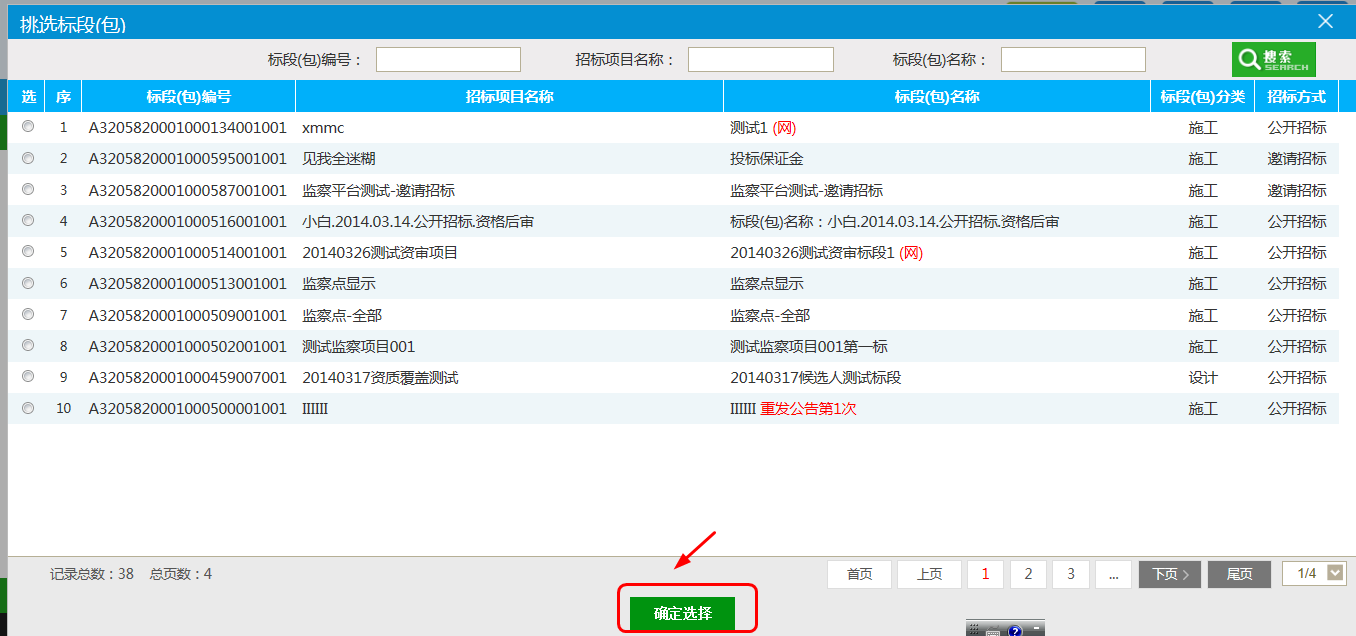The height and width of the screenshot is (636, 1356).
Task: Minimize the floating IME toolbar
Action: click(1036, 628)
